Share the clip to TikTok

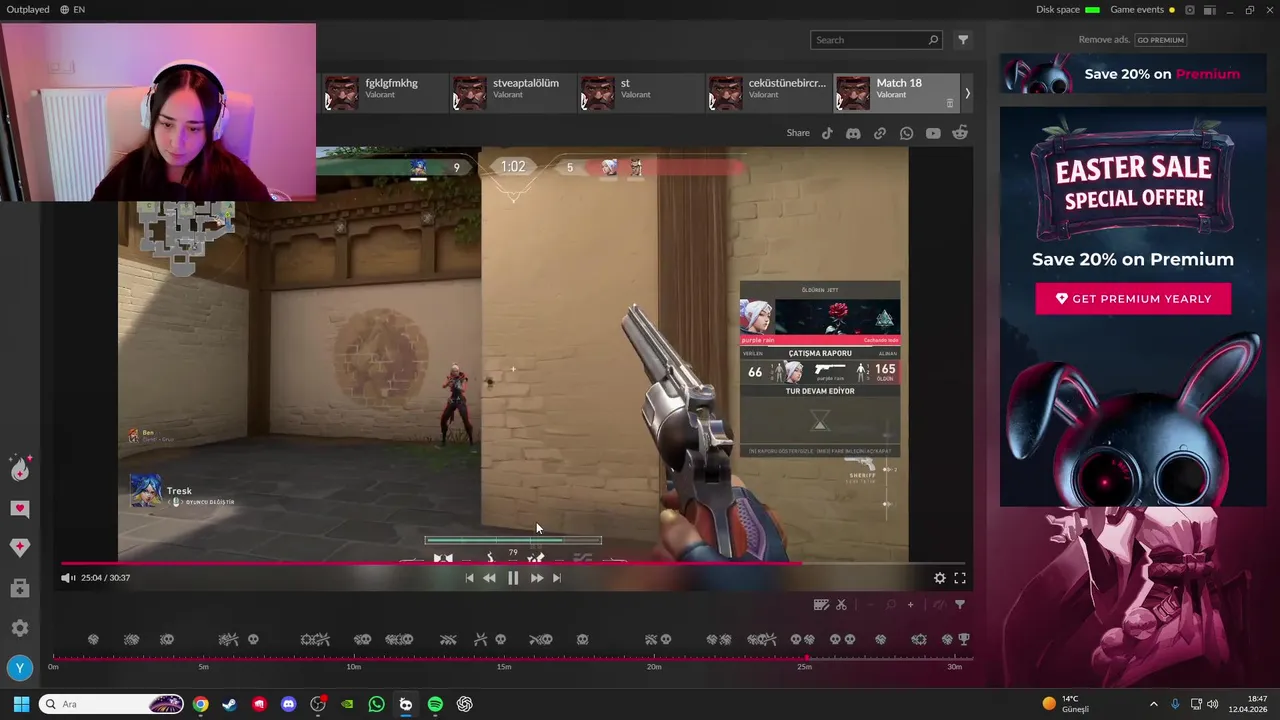[827, 133]
